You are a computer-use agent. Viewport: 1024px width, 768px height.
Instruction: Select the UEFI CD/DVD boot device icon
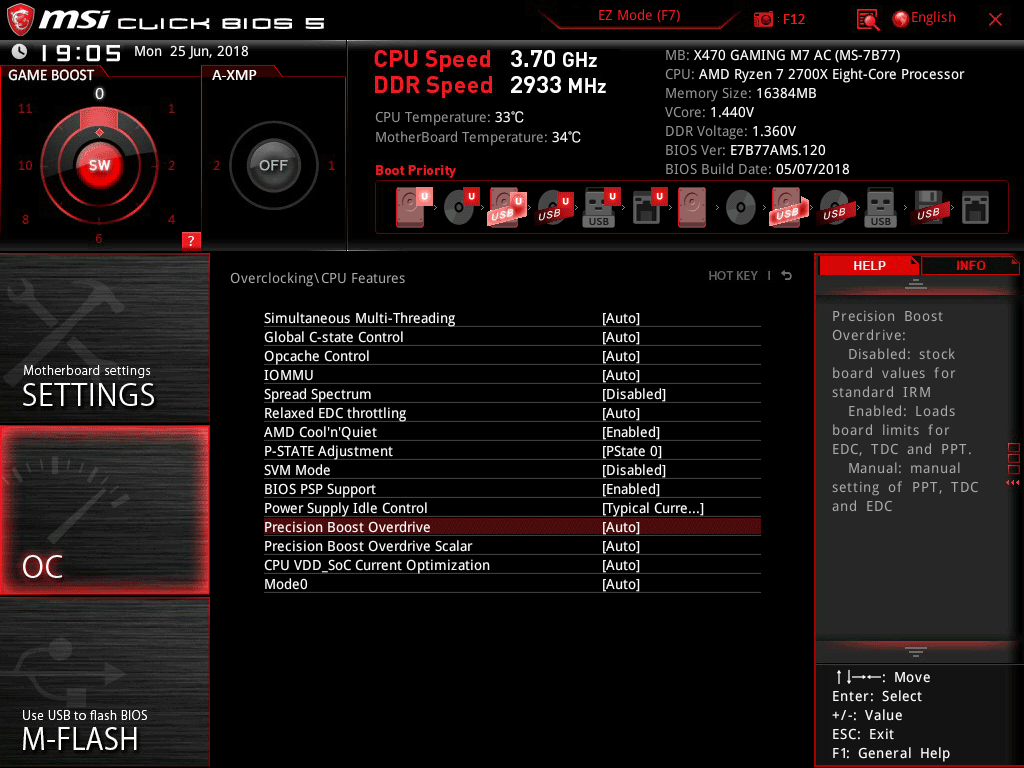point(461,208)
